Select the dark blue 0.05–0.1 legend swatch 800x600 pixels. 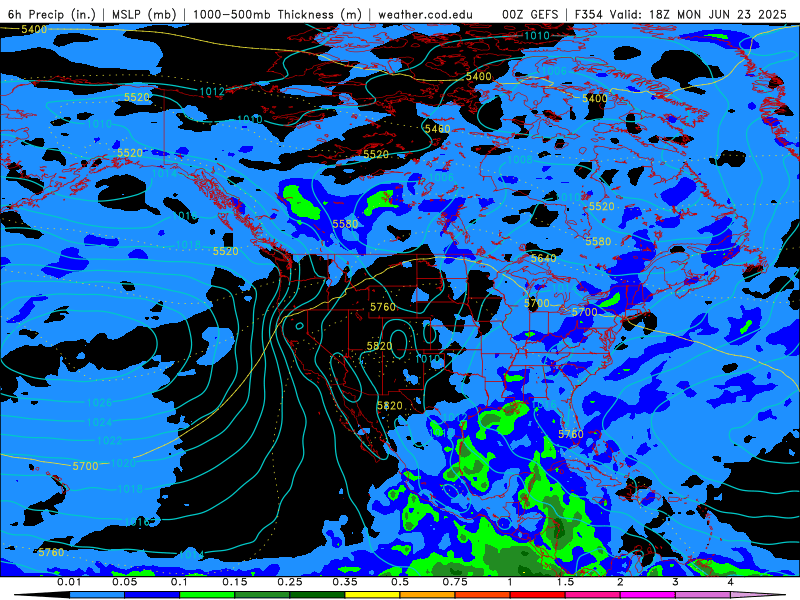coord(152,595)
